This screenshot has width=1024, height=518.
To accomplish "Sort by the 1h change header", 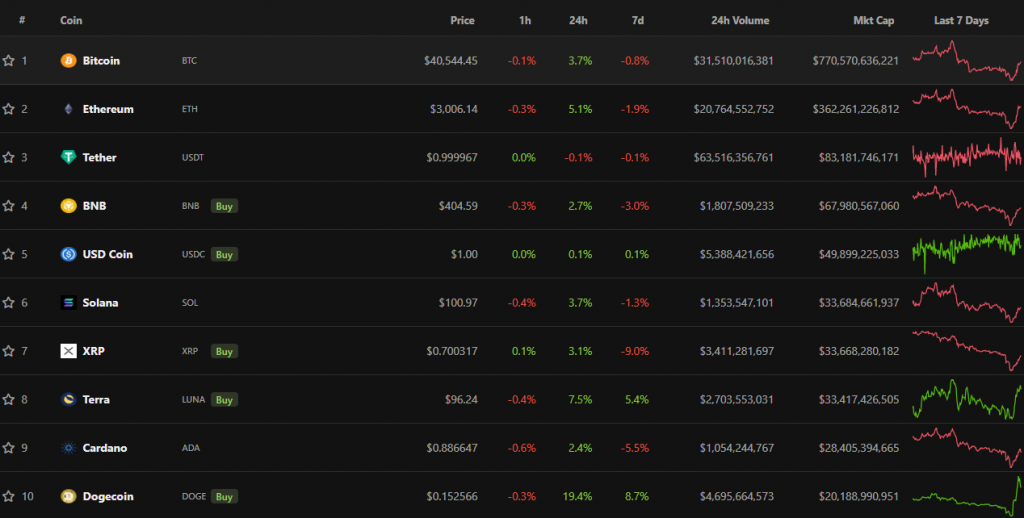I will click(525, 20).
